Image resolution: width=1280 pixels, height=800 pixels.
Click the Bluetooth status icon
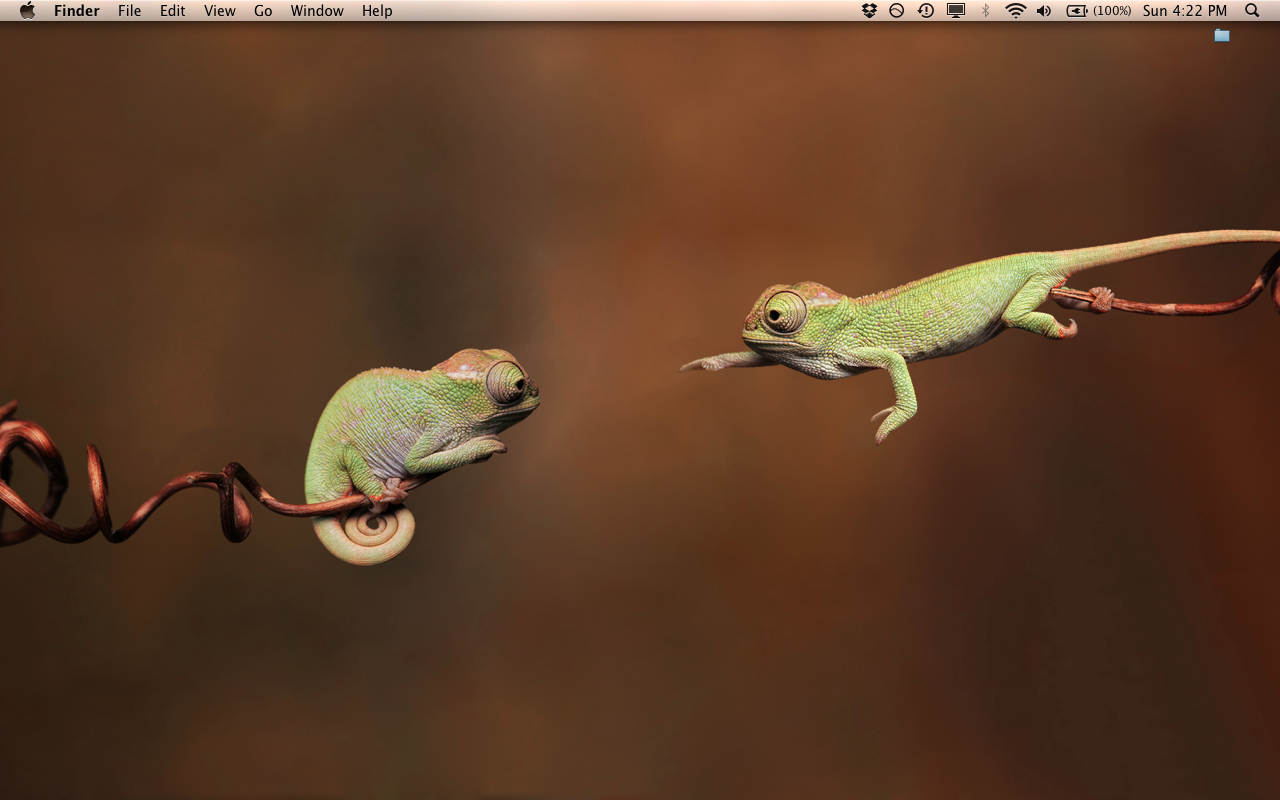[985, 11]
